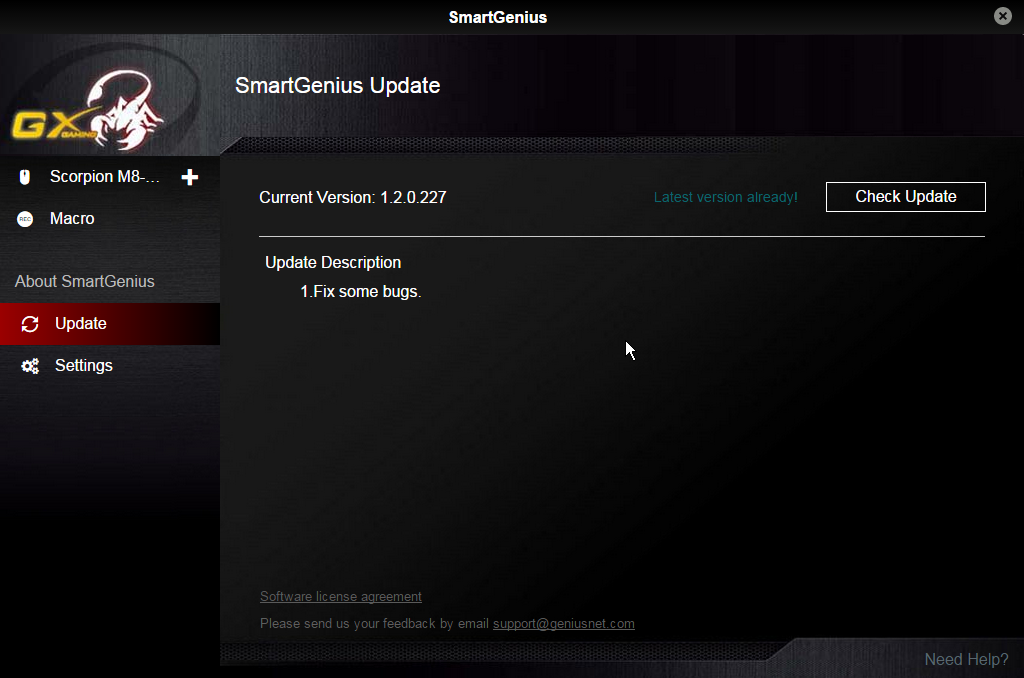Screen dimensions: 1024x678
Task: Switch to the Update page
Action: coord(110,324)
